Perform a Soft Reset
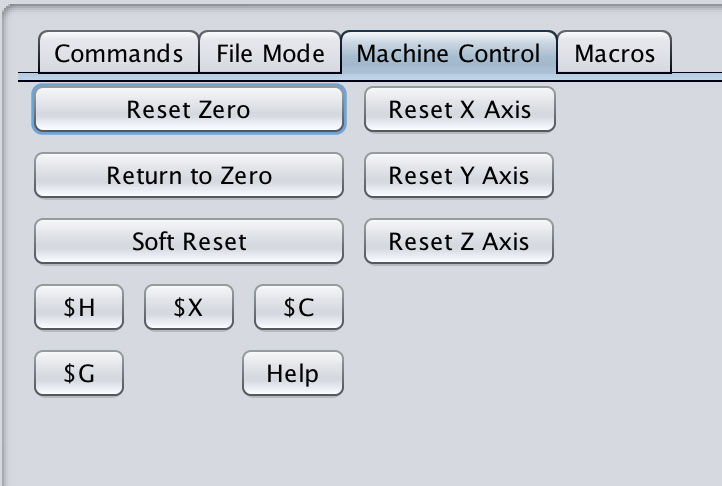722x486 pixels. pyautogui.click(x=188, y=241)
